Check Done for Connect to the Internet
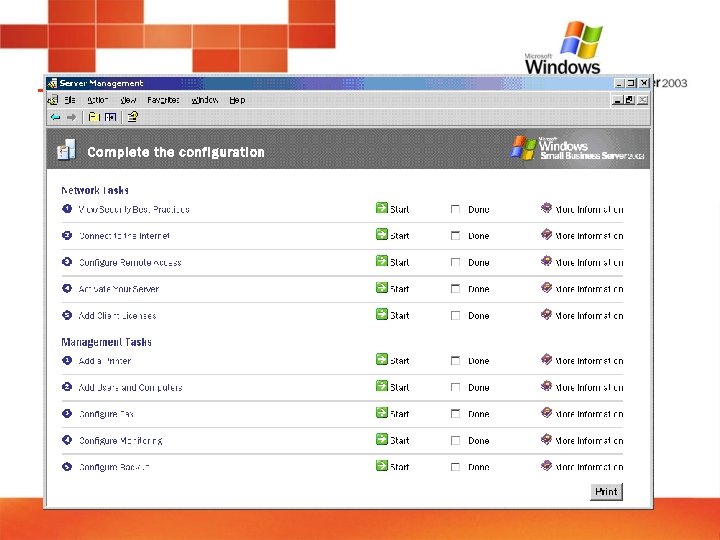Screen dimensions: 720x540 coord(455,236)
